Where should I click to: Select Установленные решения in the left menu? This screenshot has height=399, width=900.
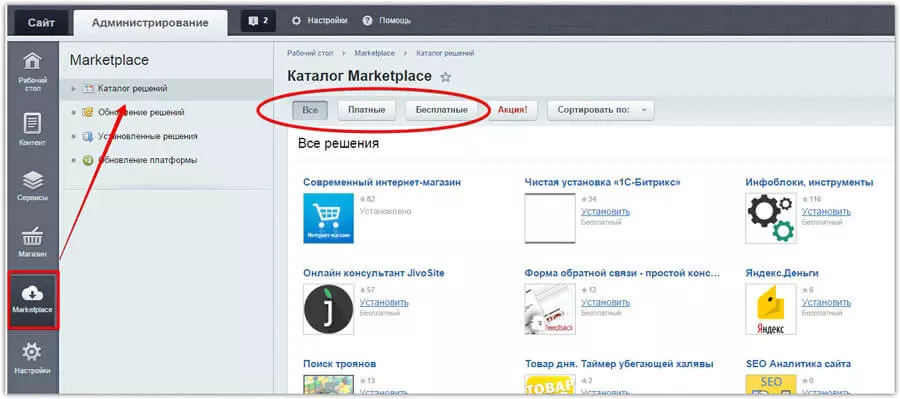click(x=148, y=137)
